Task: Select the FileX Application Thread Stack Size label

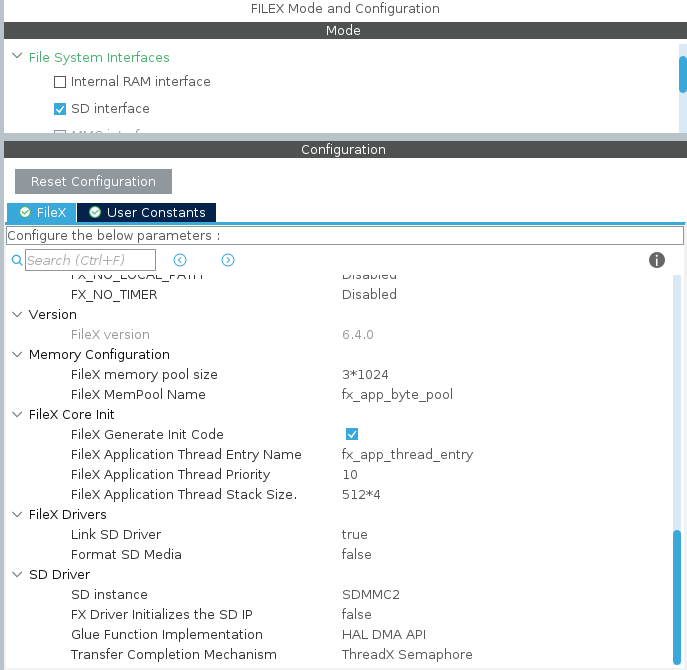Action: (x=184, y=495)
